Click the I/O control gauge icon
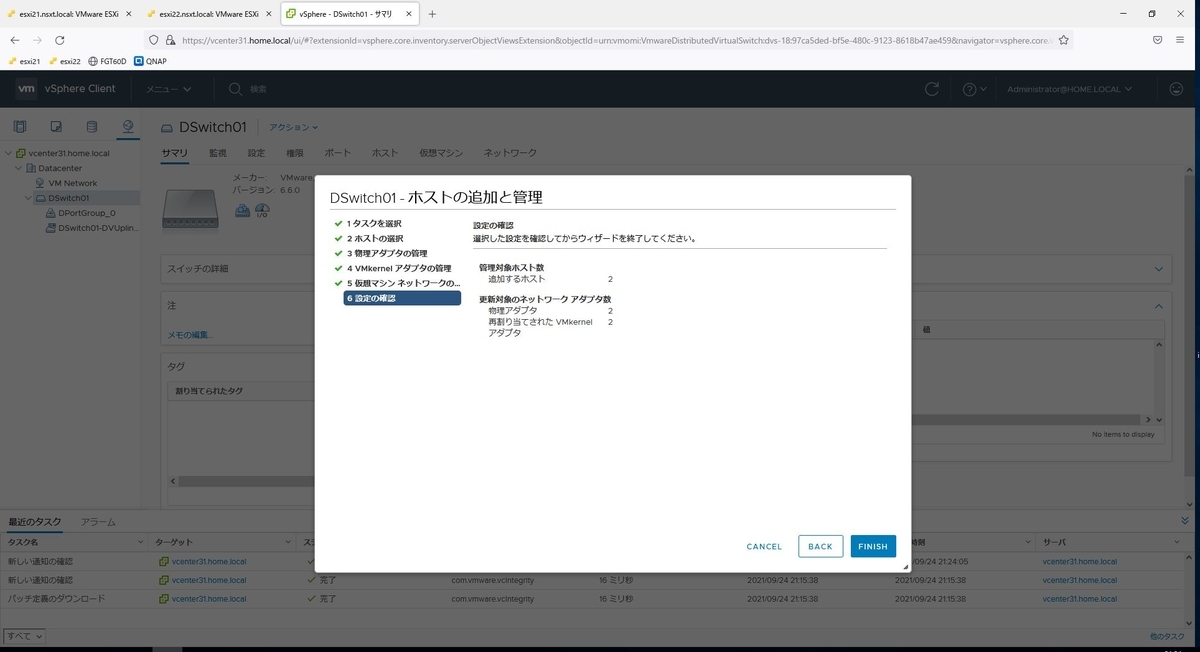 click(262, 210)
